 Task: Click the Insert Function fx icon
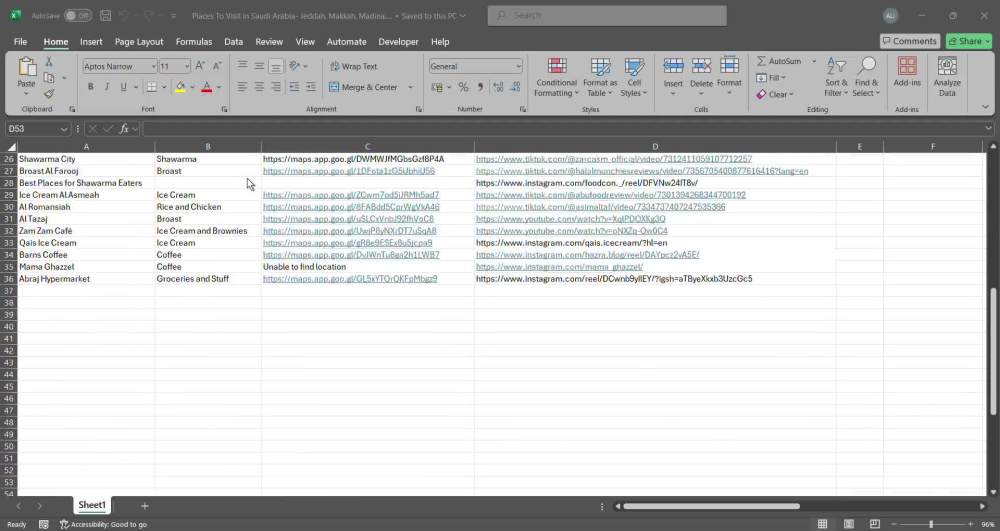coord(124,129)
